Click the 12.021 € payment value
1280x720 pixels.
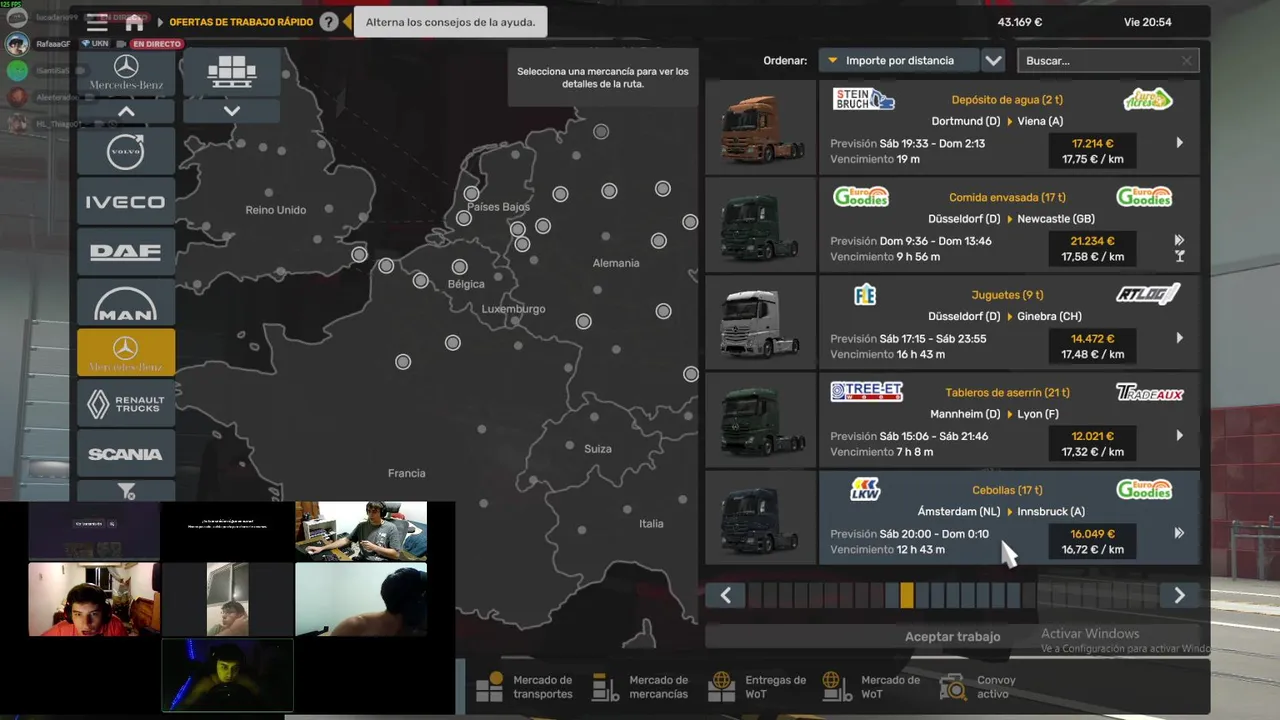(1091, 436)
